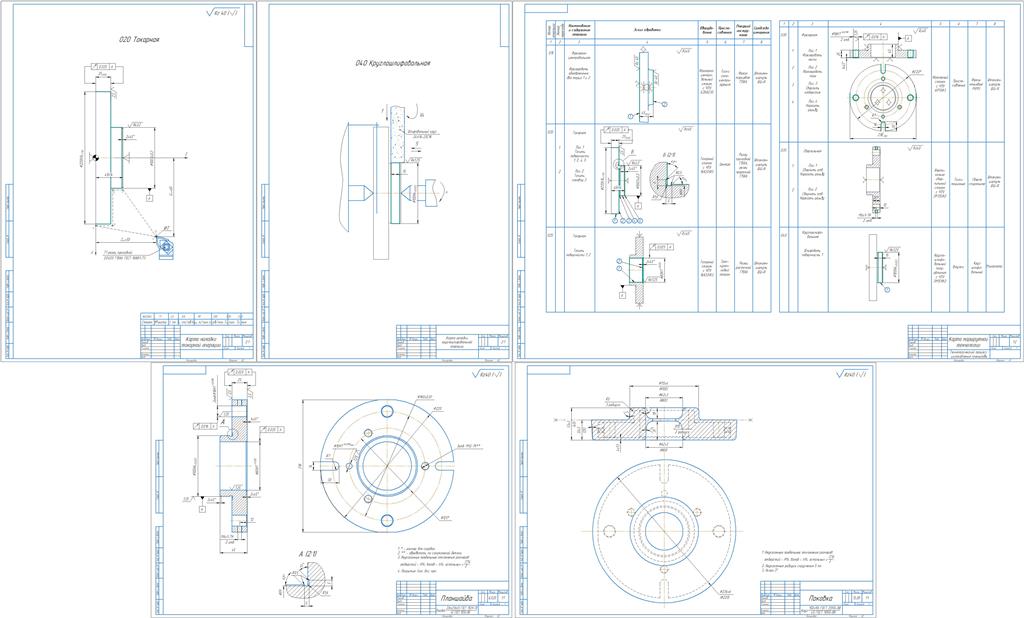
Task: Click the "А (2:1)" detail view label
Action: [x=308, y=554]
